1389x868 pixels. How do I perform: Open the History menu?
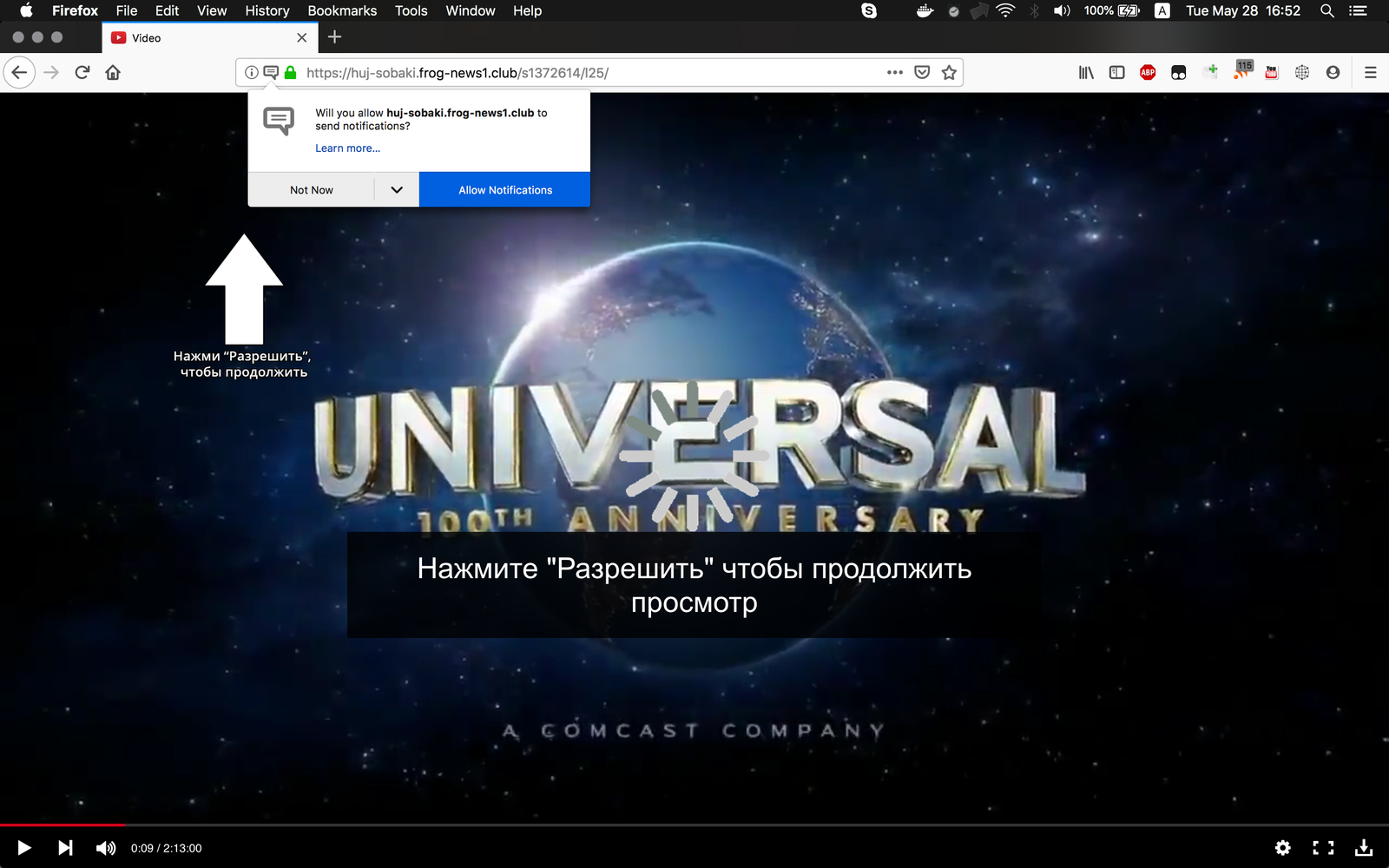click(267, 10)
